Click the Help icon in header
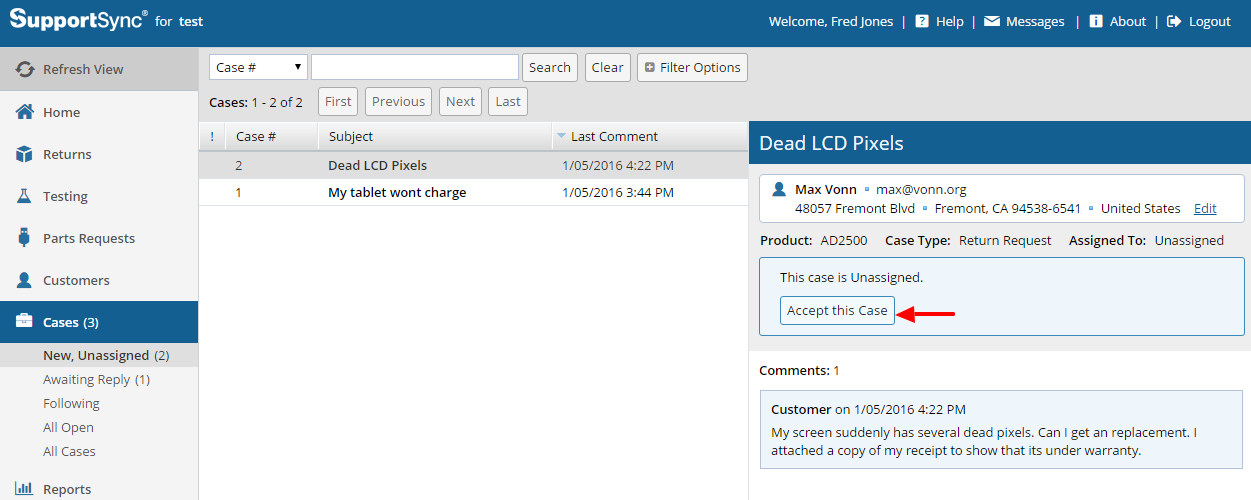 coord(922,21)
